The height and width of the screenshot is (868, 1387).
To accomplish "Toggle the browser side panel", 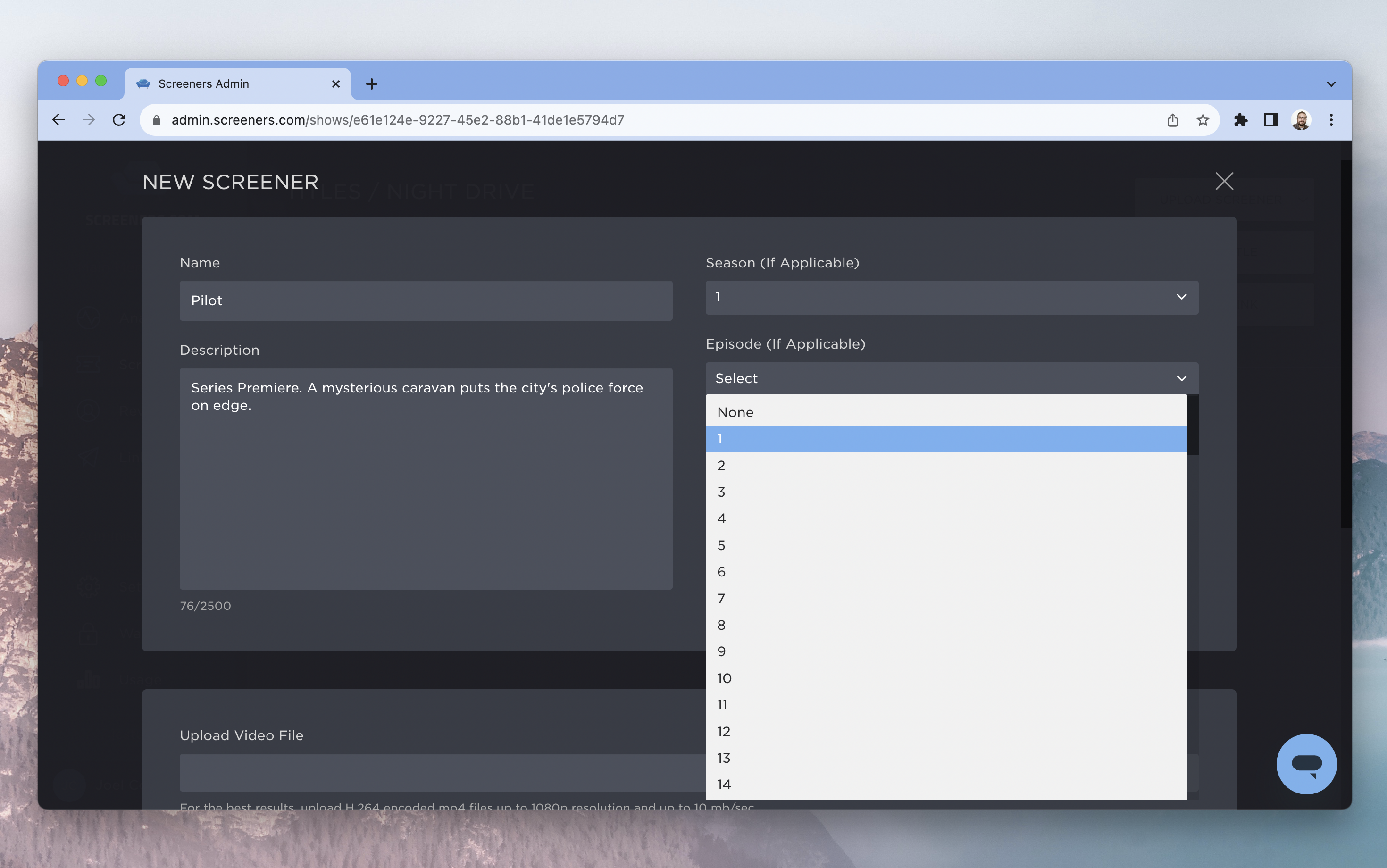I will [1270, 120].
